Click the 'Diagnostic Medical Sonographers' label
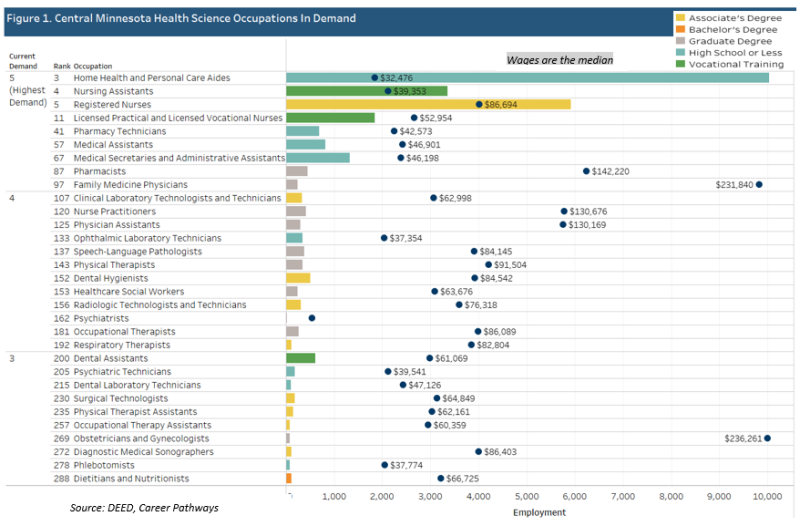800x526 pixels. [144, 452]
